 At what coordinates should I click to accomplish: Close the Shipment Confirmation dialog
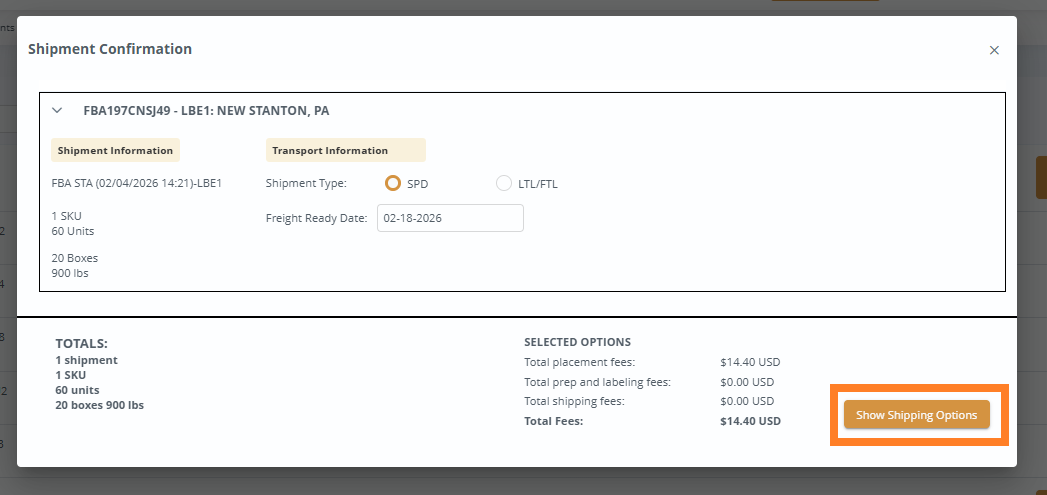tap(994, 50)
